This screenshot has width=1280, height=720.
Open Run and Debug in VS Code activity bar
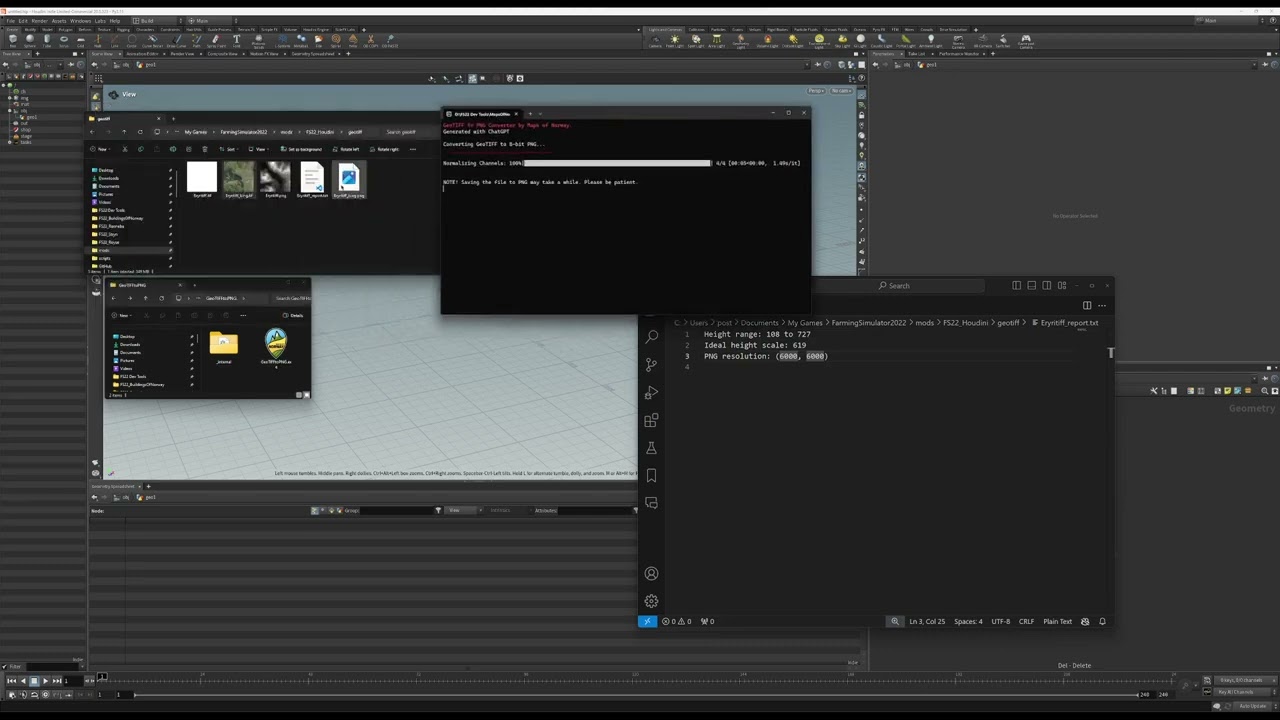point(651,393)
